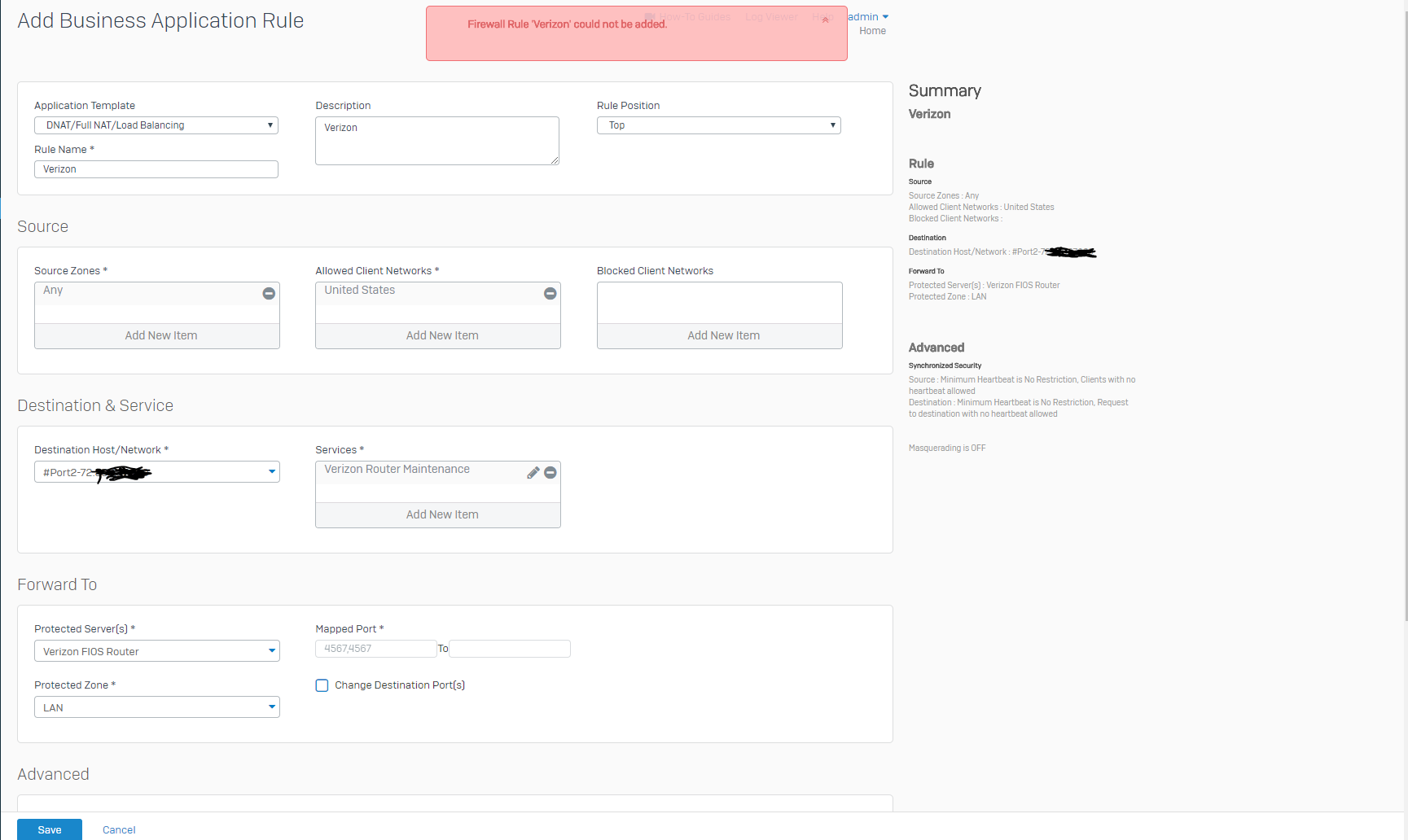Click into the Description text area

(437, 141)
